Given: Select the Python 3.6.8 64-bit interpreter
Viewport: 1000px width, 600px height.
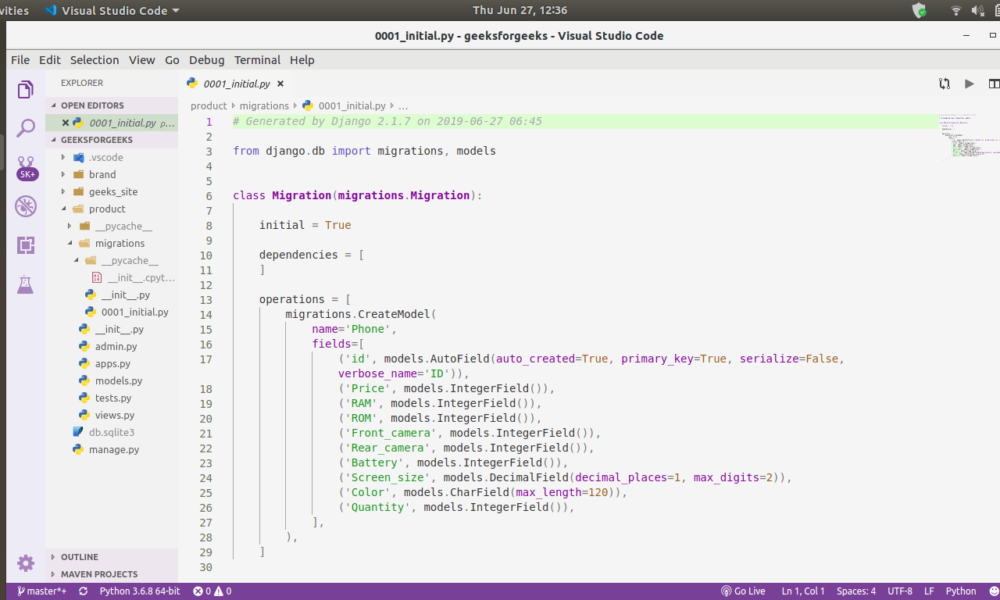Looking at the screenshot, I should 140,591.
